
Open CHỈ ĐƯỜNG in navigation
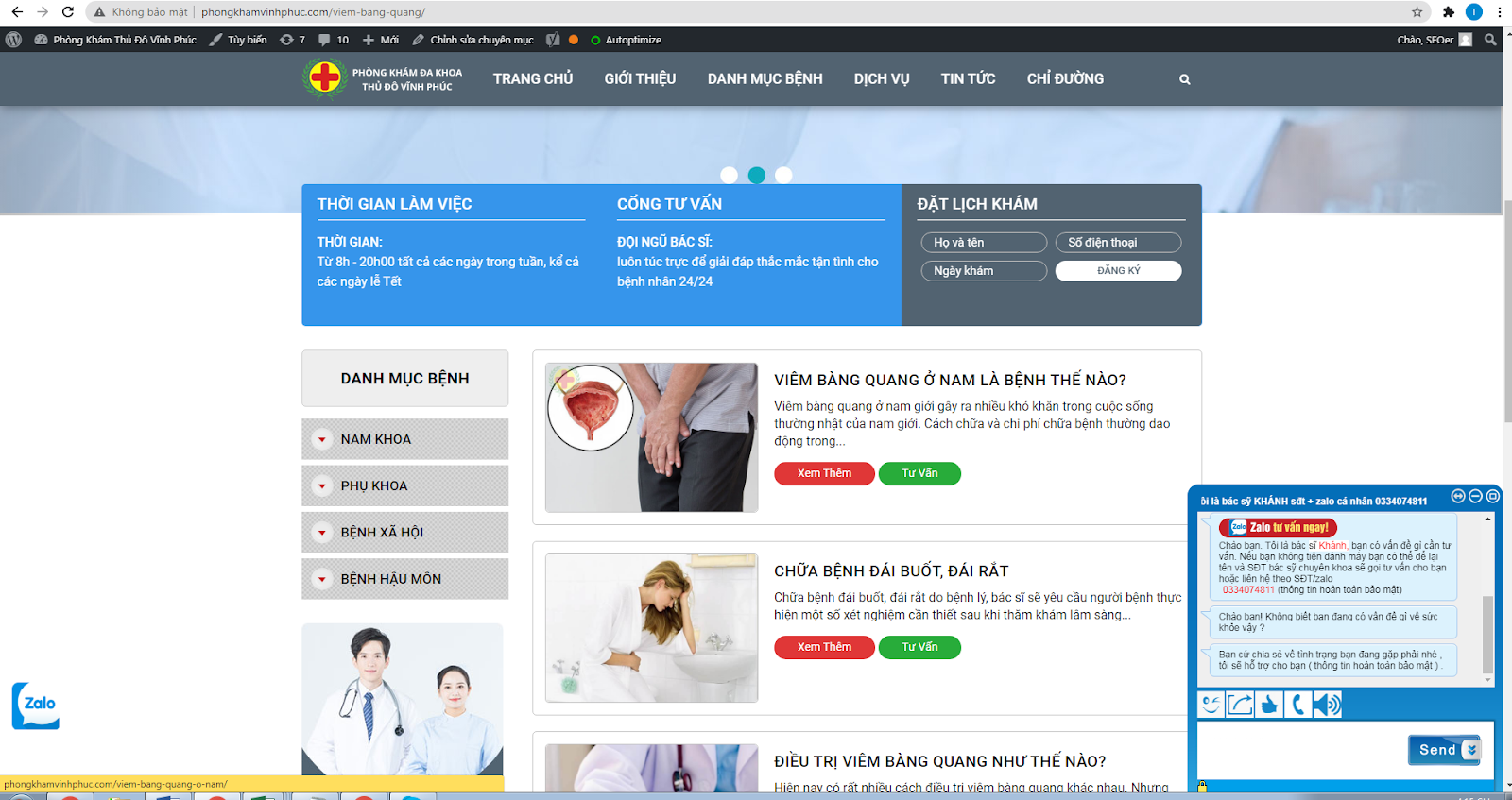tap(1065, 79)
